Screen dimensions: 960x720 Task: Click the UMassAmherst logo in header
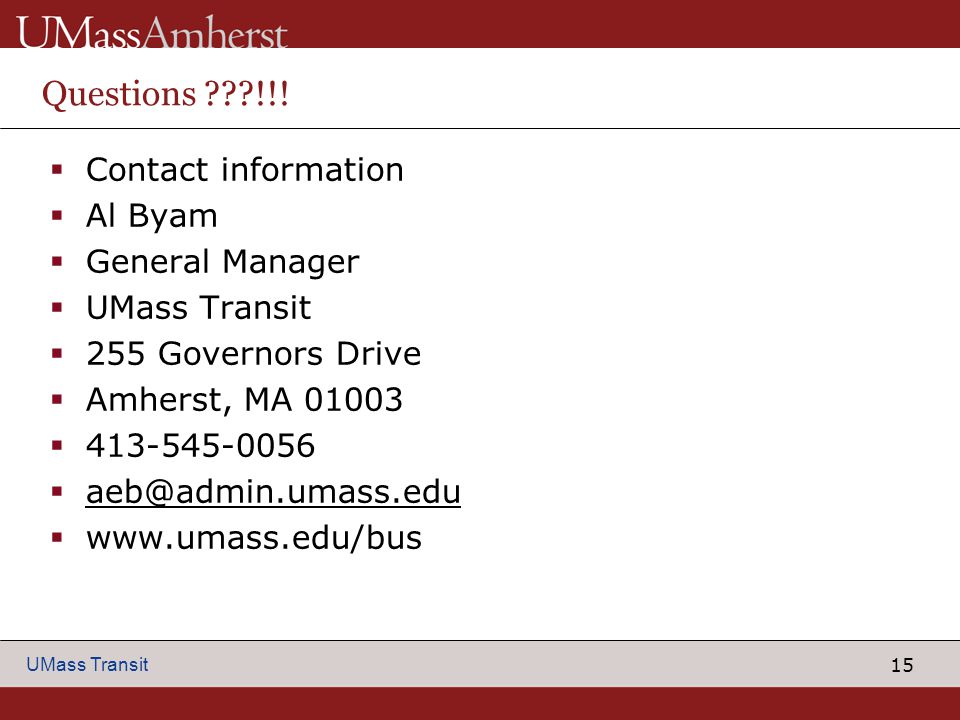[152, 31]
